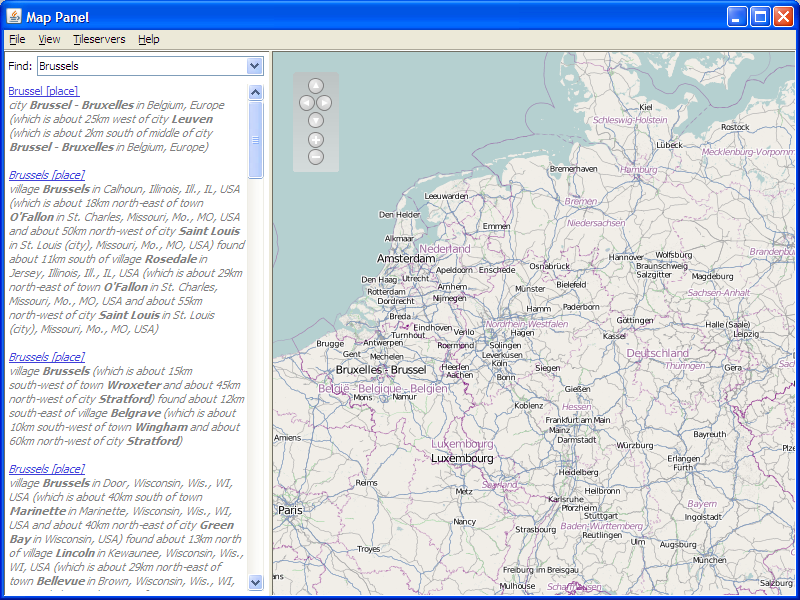Open the Help menu
The width and height of the screenshot is (800, 600).
coord(148,39)
